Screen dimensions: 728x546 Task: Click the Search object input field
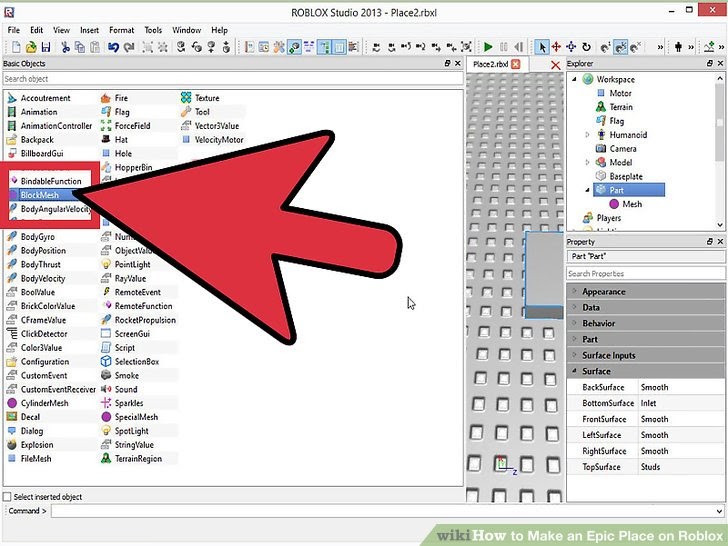coord(233,79)
